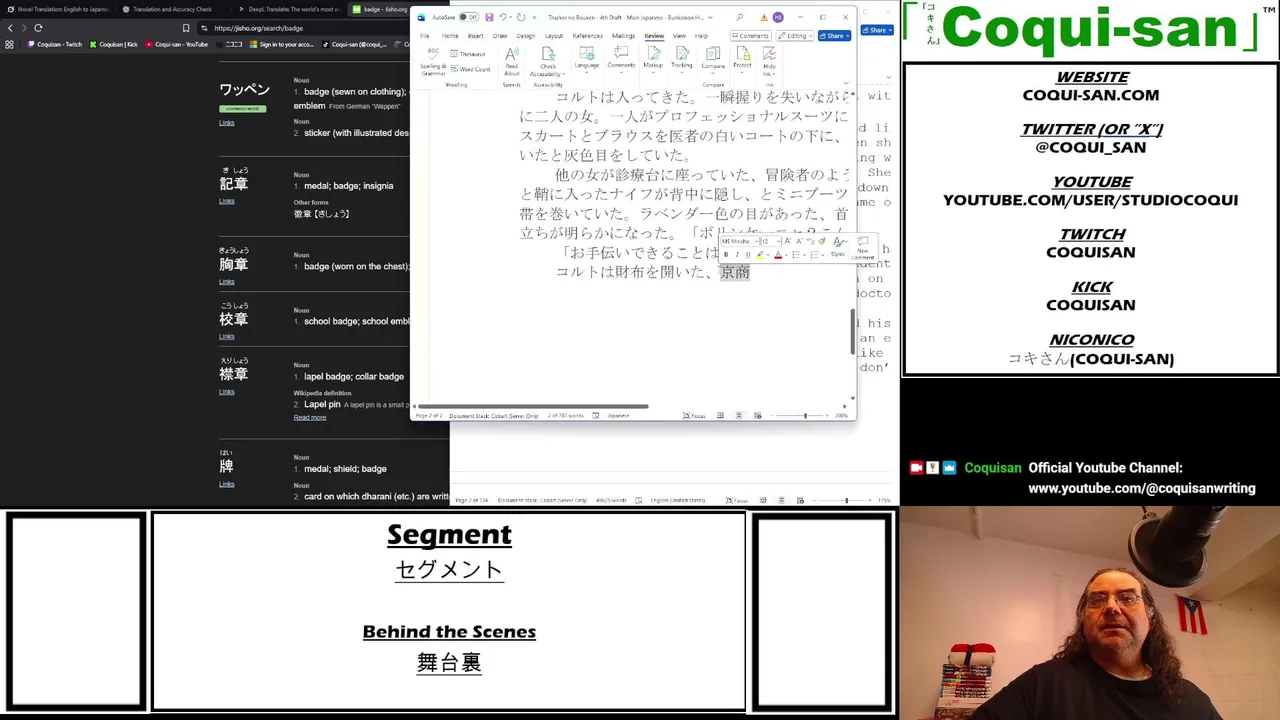Viewport: 1280px width, 720px height.
Task: Open Styles from the mini toolbar
Action: pos(838,247)
